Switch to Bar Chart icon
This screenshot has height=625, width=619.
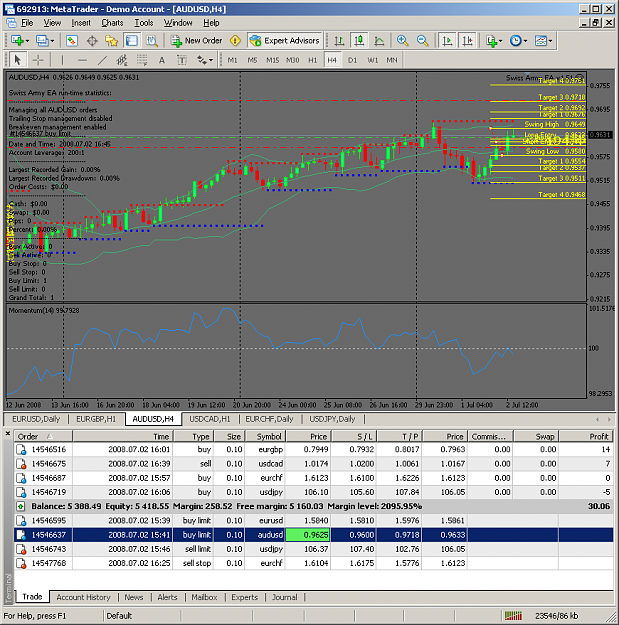coord(339,41)
